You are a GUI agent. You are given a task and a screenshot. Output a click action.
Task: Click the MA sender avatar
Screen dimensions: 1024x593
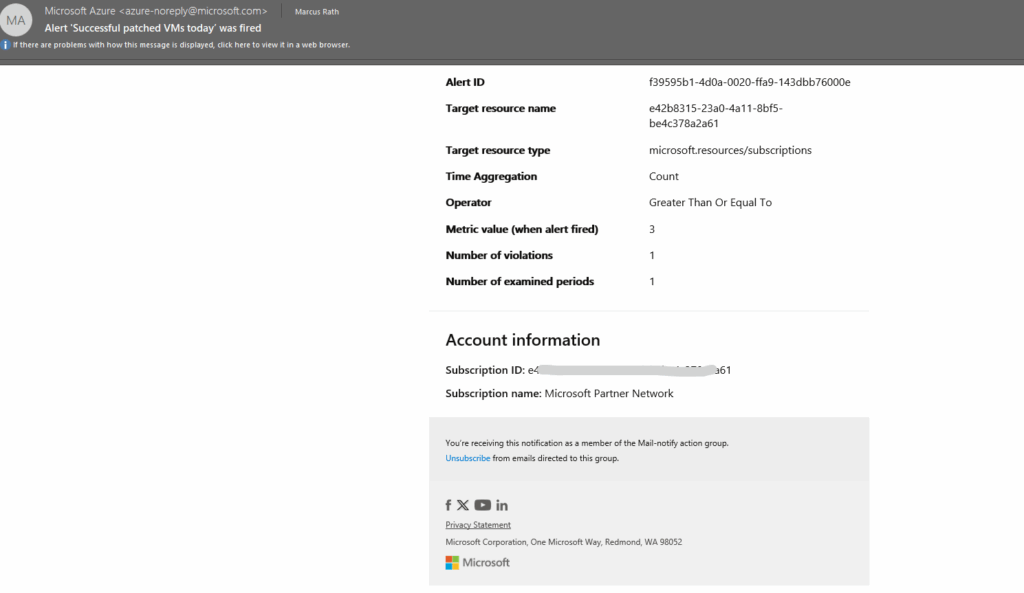(16, 20)
